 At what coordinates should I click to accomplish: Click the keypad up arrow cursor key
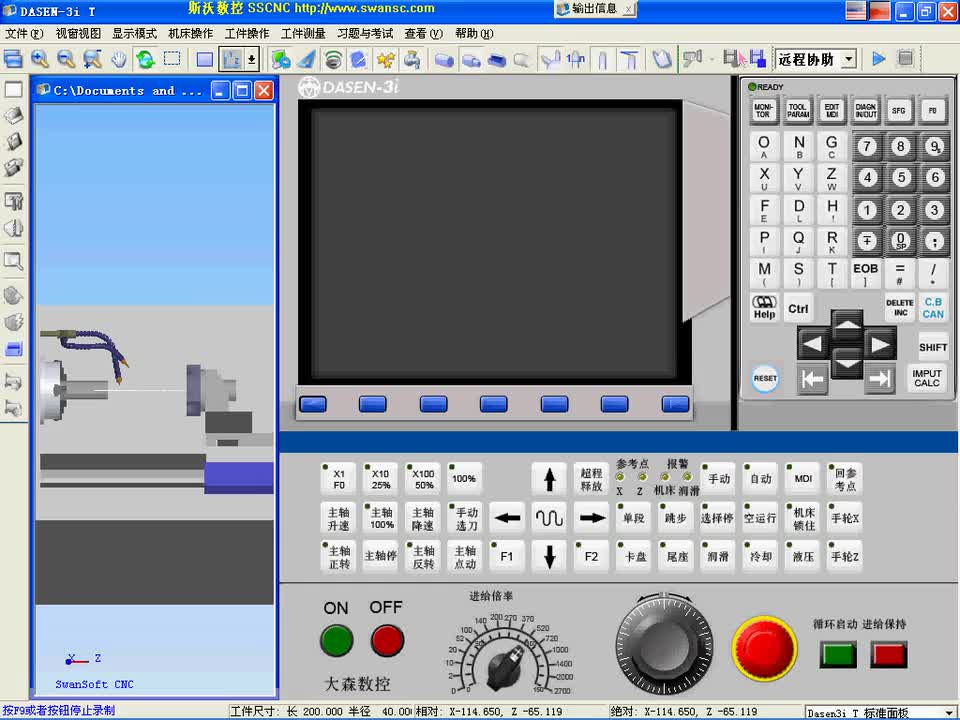point(847,325)
